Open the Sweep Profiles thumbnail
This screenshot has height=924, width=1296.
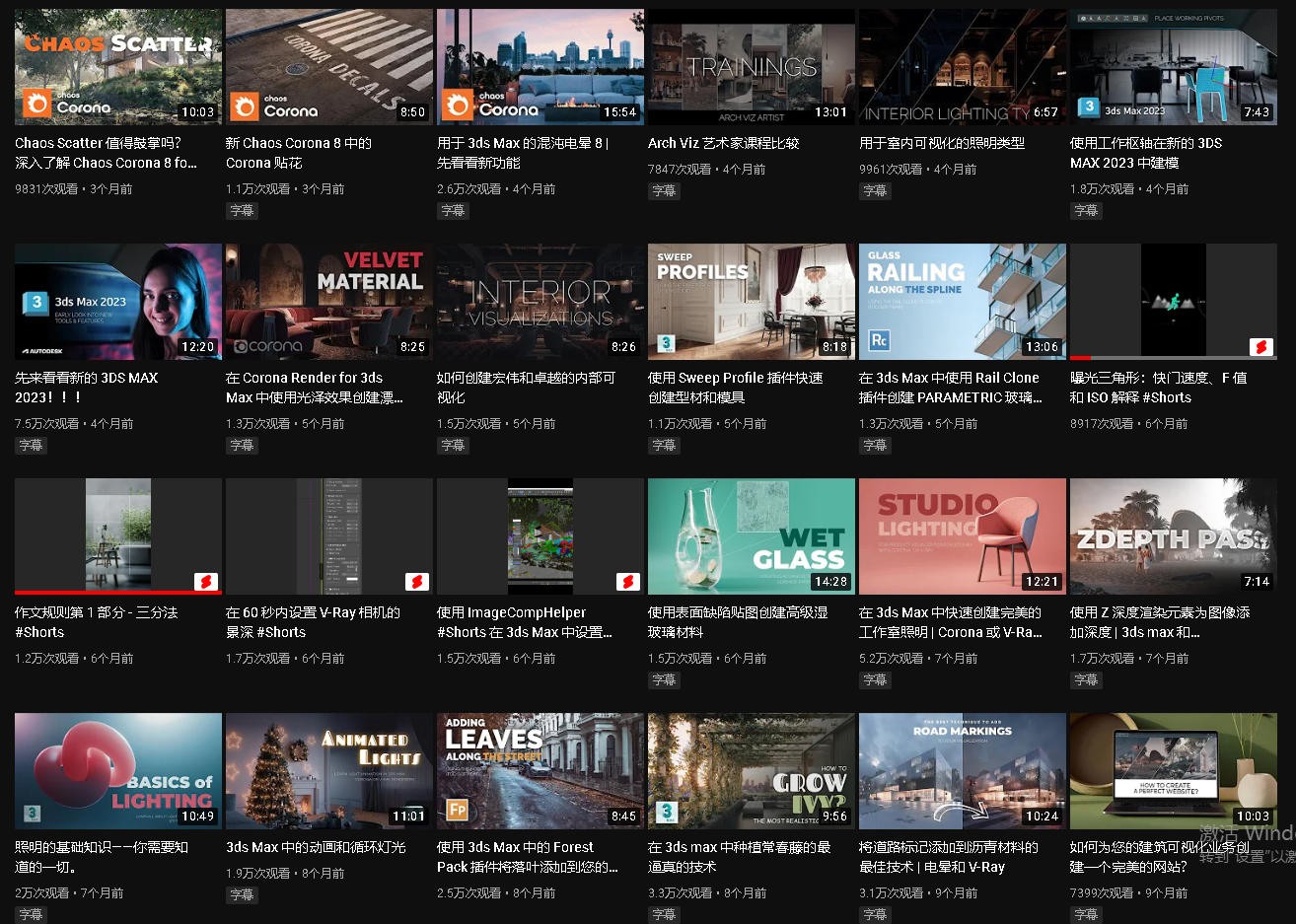tap(752, 302)
